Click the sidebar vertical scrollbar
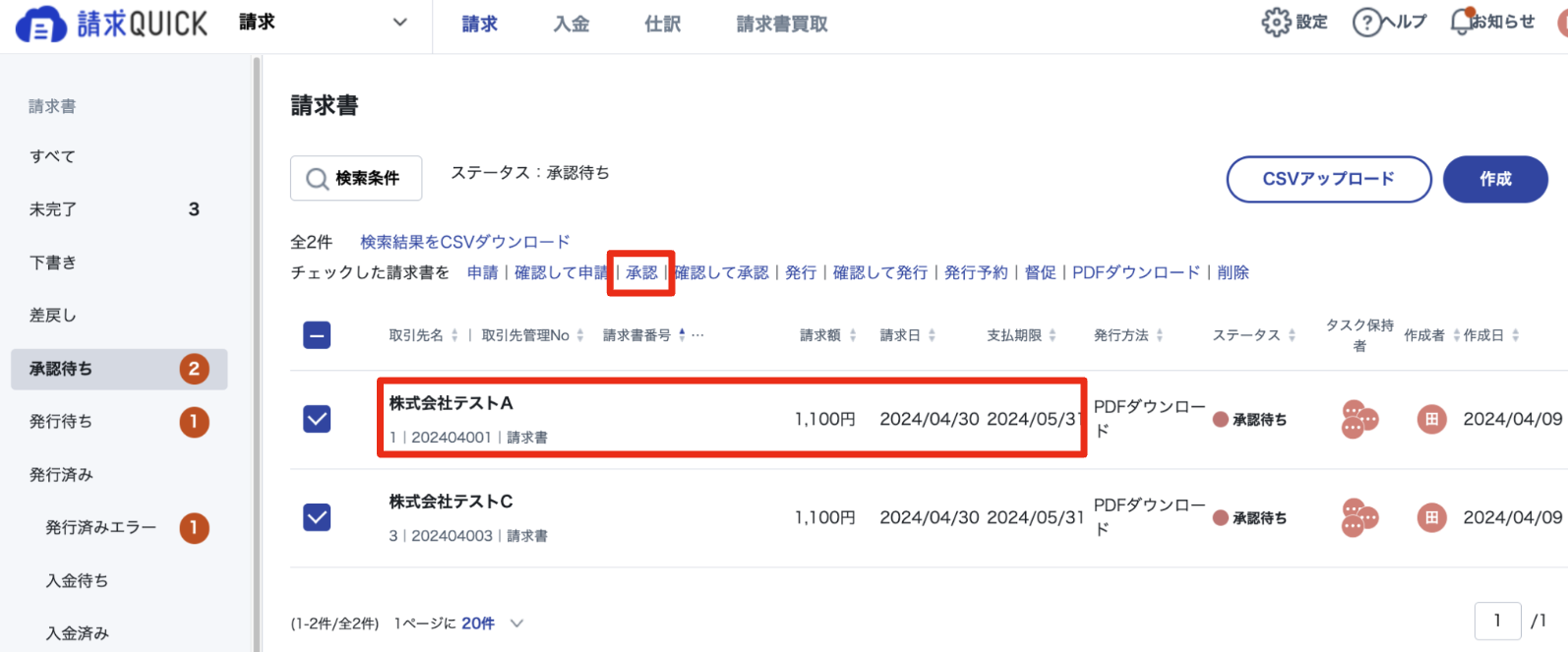The image size is (1568, 652). [x=257, y=354]
